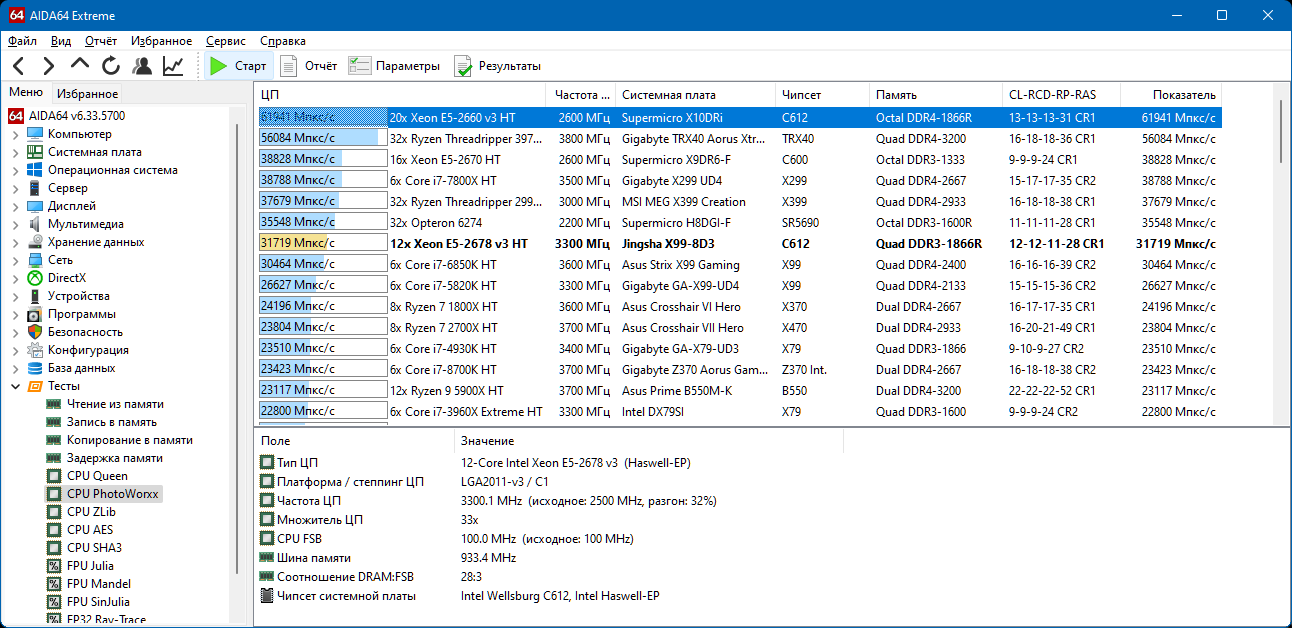
Task: Switch to the Избранное sidebar tab
Action: [87, 94]
